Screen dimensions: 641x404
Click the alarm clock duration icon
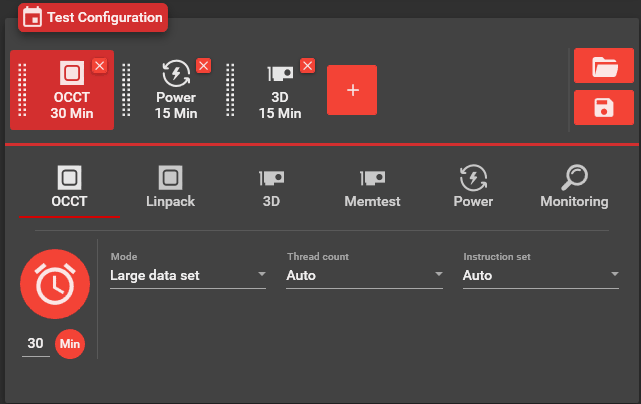click(55, 284)
